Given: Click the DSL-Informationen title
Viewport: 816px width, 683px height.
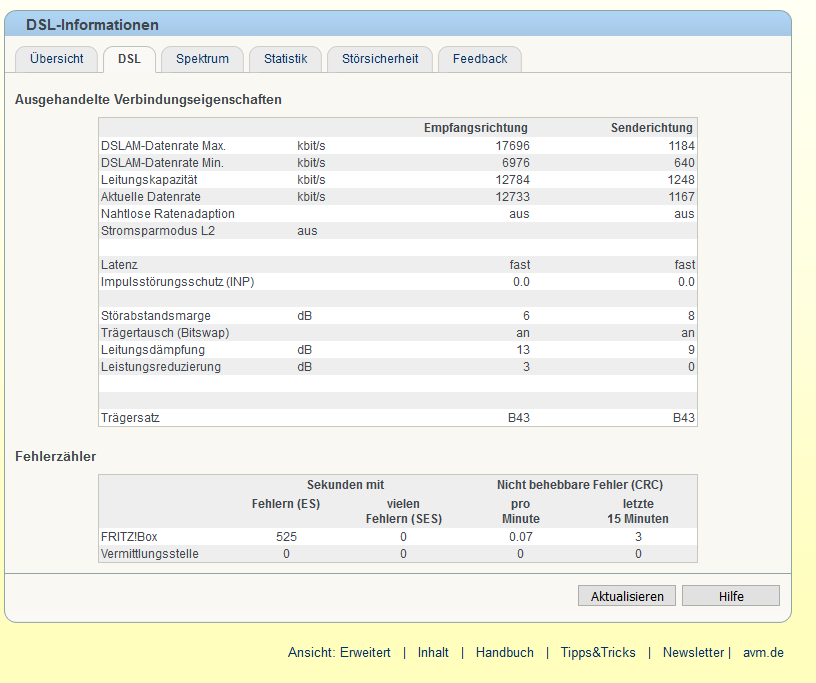Looking at the screenshot, I should coord(92,25).
